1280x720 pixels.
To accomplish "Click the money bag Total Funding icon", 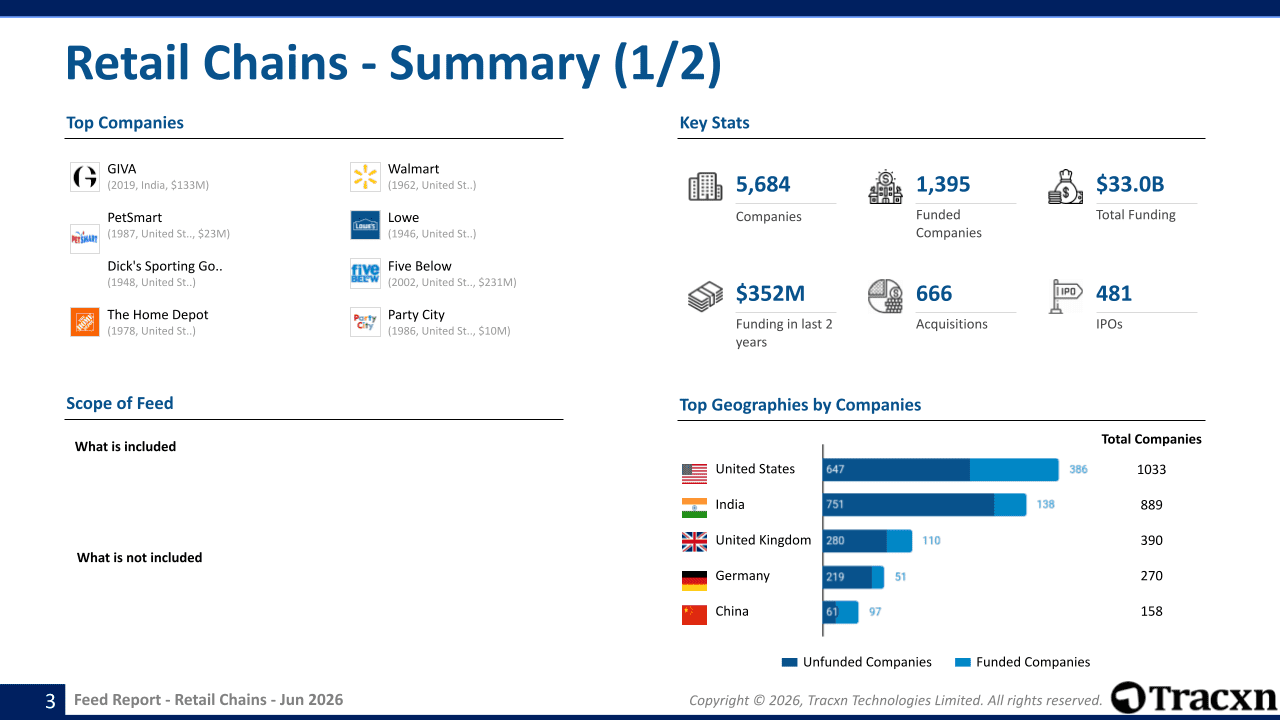I will coord(1065,187).
